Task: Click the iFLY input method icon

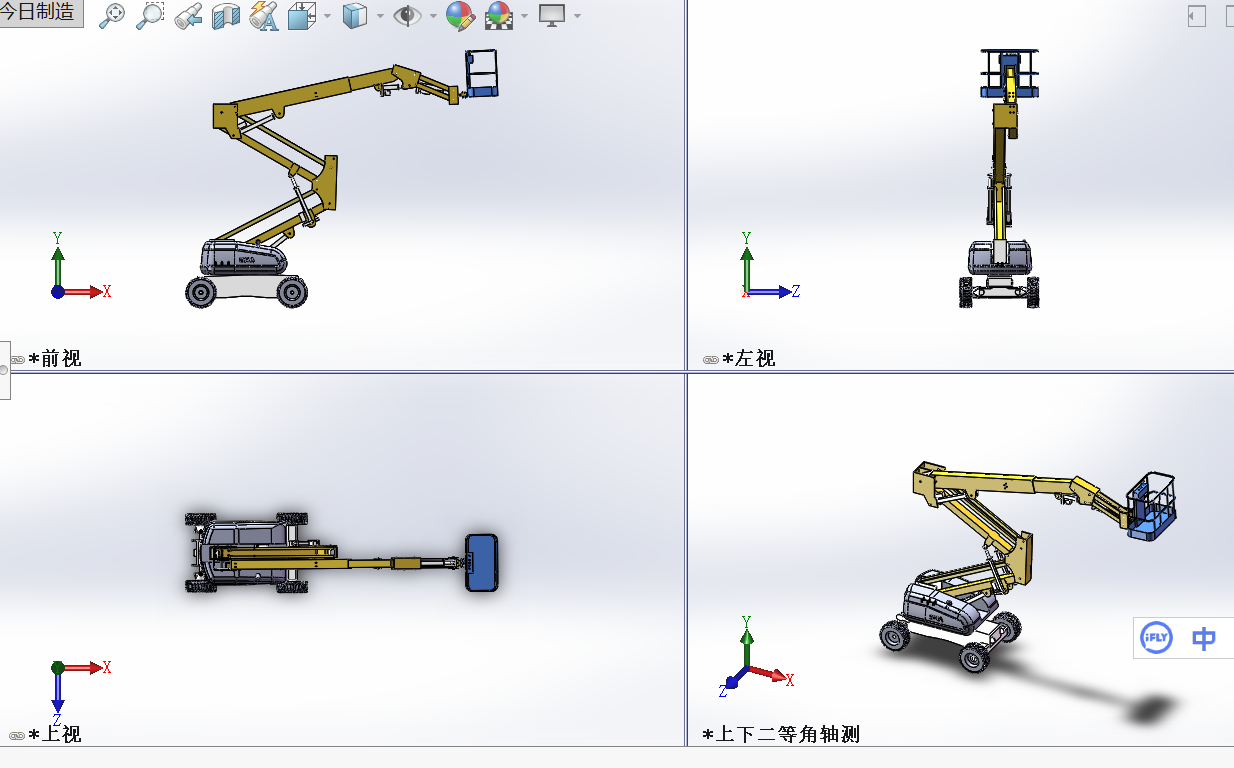Action: coord(1157,637)
